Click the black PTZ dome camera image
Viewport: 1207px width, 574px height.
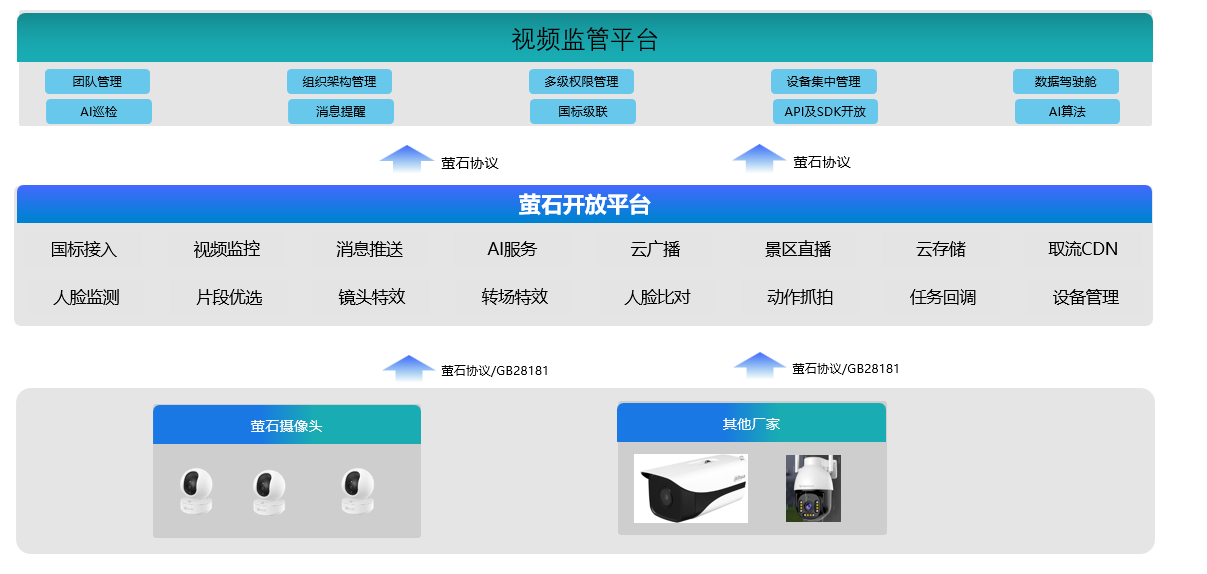click(812, 488)
